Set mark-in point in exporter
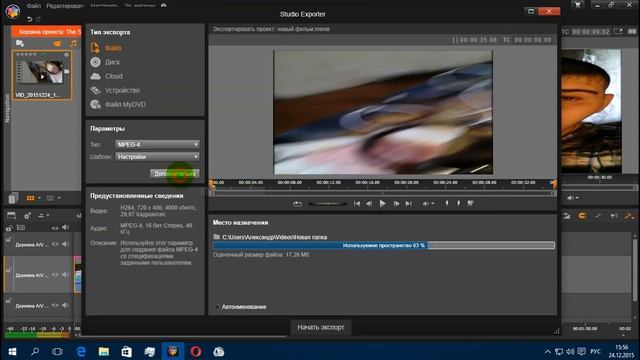 447,203
